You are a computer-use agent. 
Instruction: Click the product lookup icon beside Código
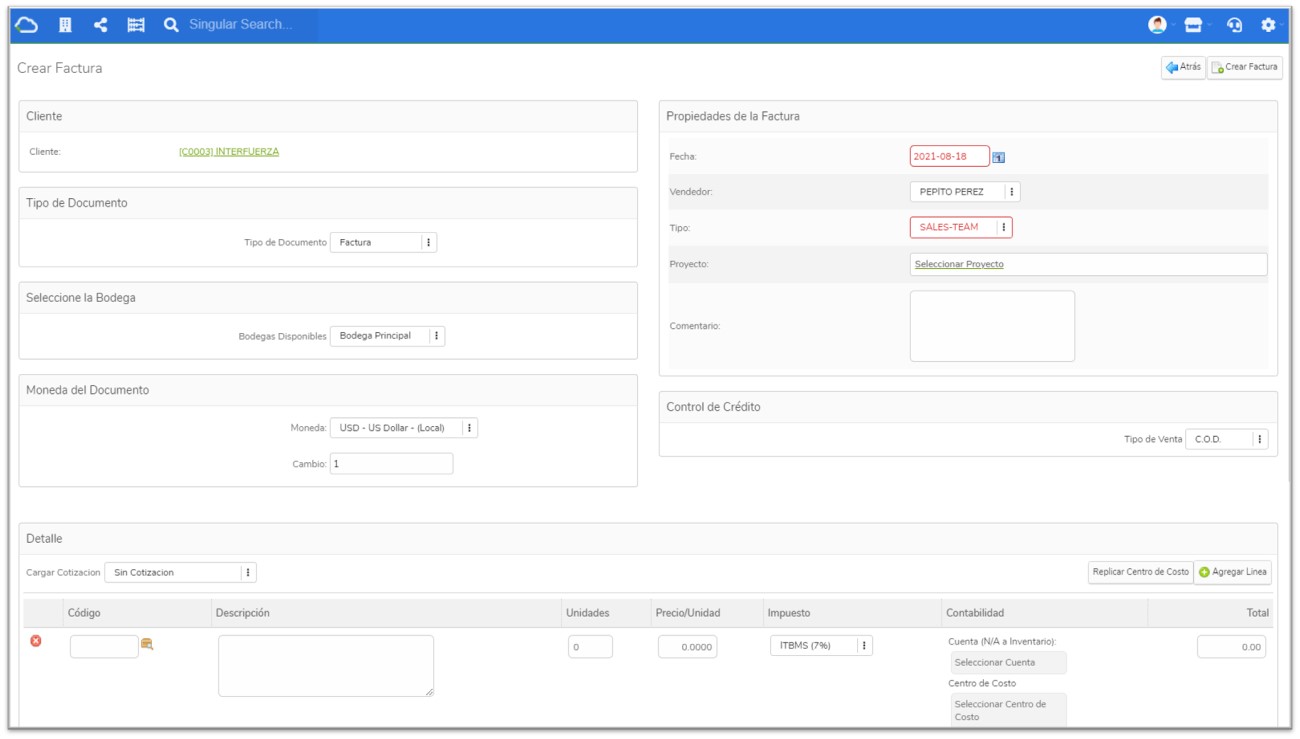tap(147, 644)
